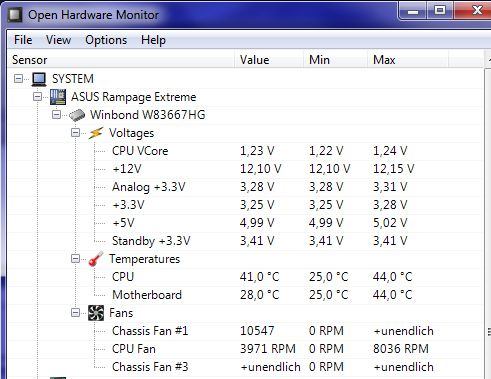Click the Winbond W83667HG chip icon
This screenshot has height=379, width=491.
77,115
